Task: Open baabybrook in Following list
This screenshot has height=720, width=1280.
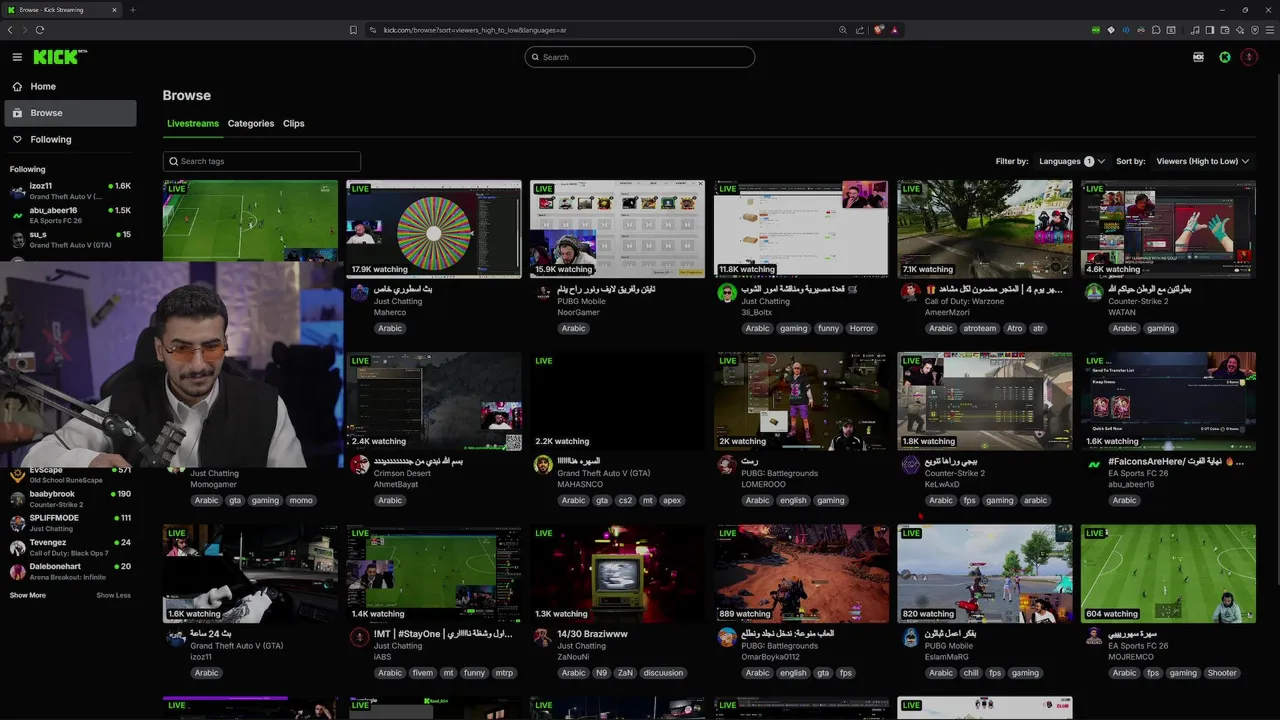Action: pos(70,498)
